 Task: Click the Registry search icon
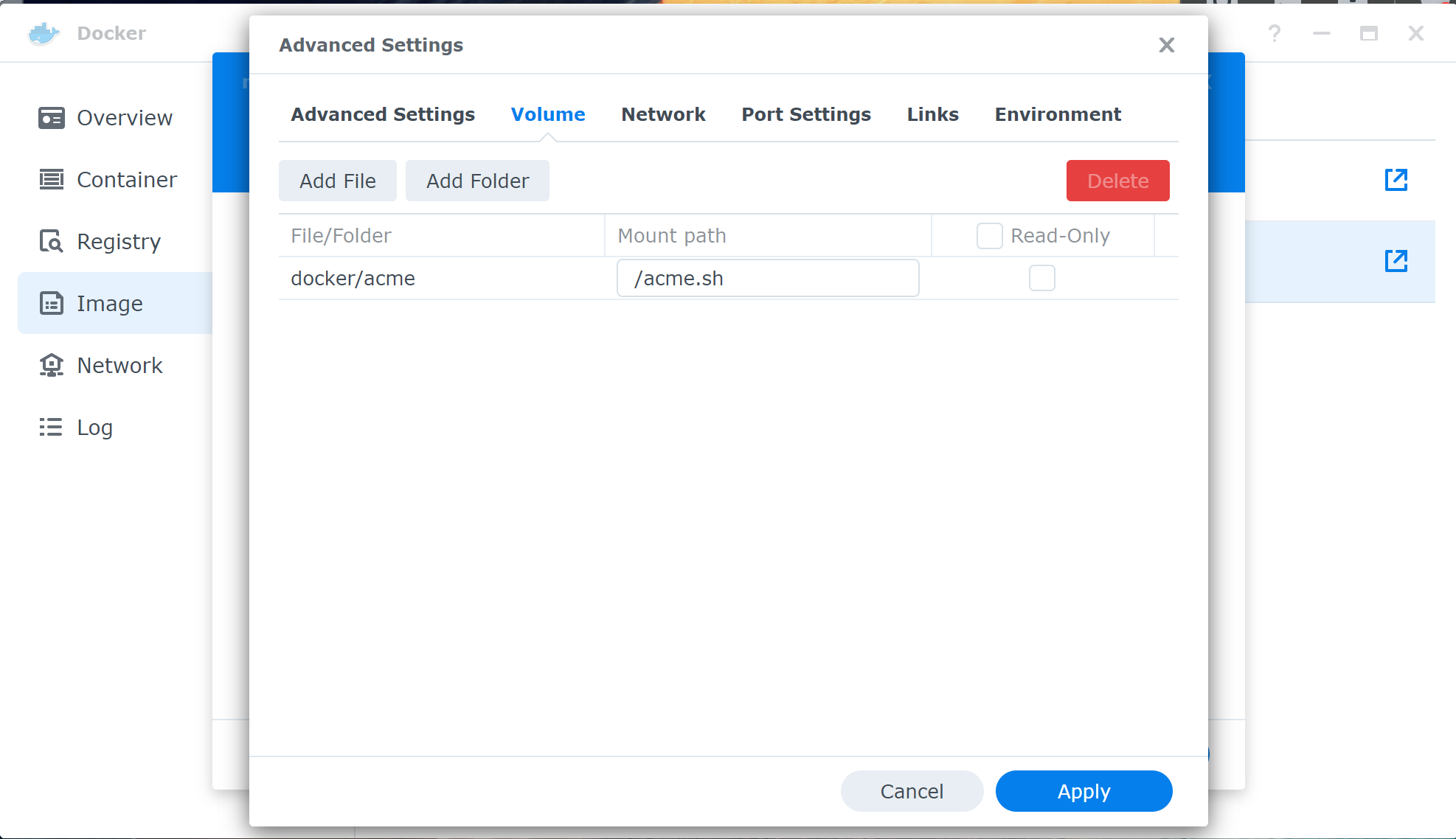(x=51, y=242)
